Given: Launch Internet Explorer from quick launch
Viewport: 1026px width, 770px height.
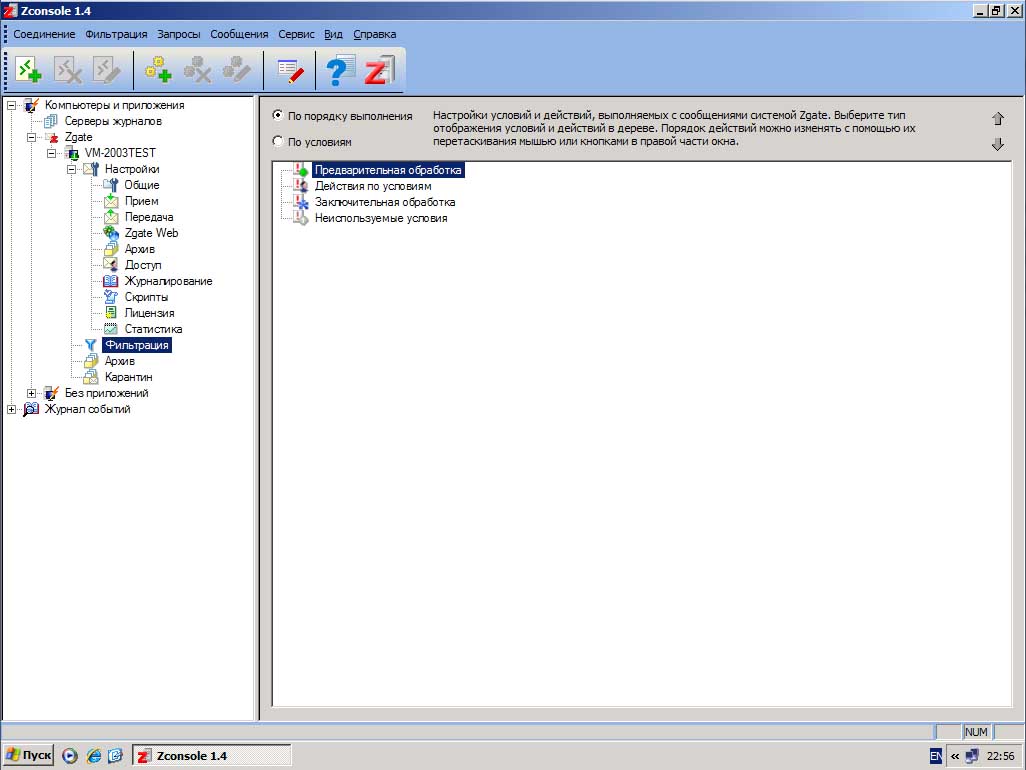Looking at the screenshot, I should pos(94,756).
